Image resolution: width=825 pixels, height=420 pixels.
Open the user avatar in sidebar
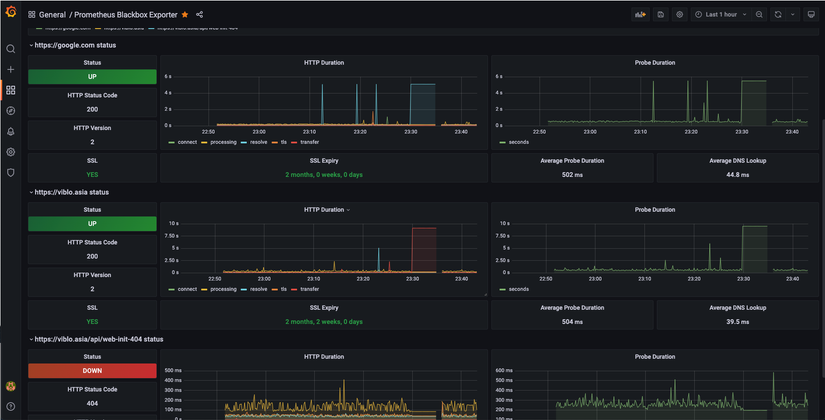pyautogui.click(x=11, y=386)
